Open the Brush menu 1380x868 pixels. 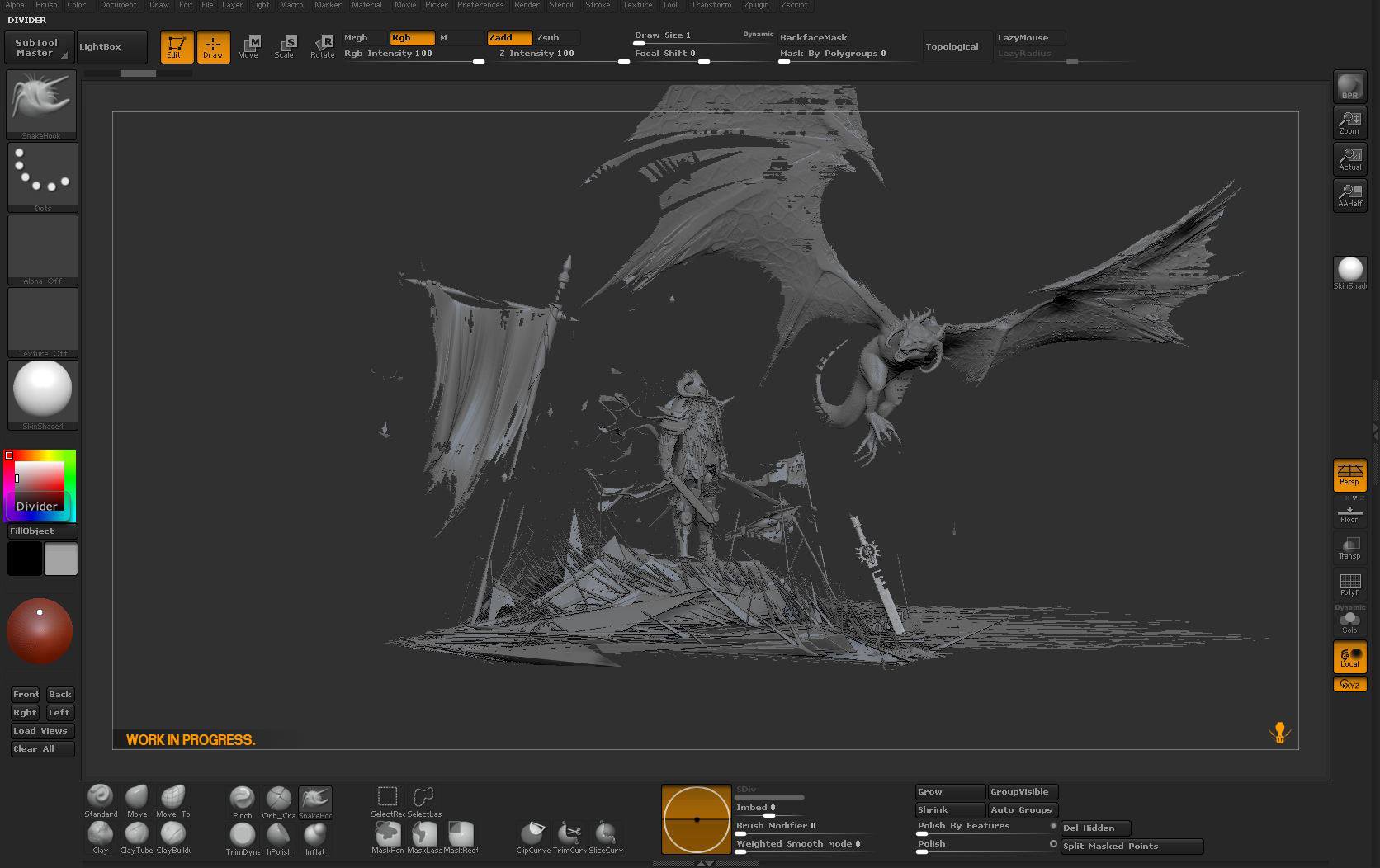tap(46, 5)
